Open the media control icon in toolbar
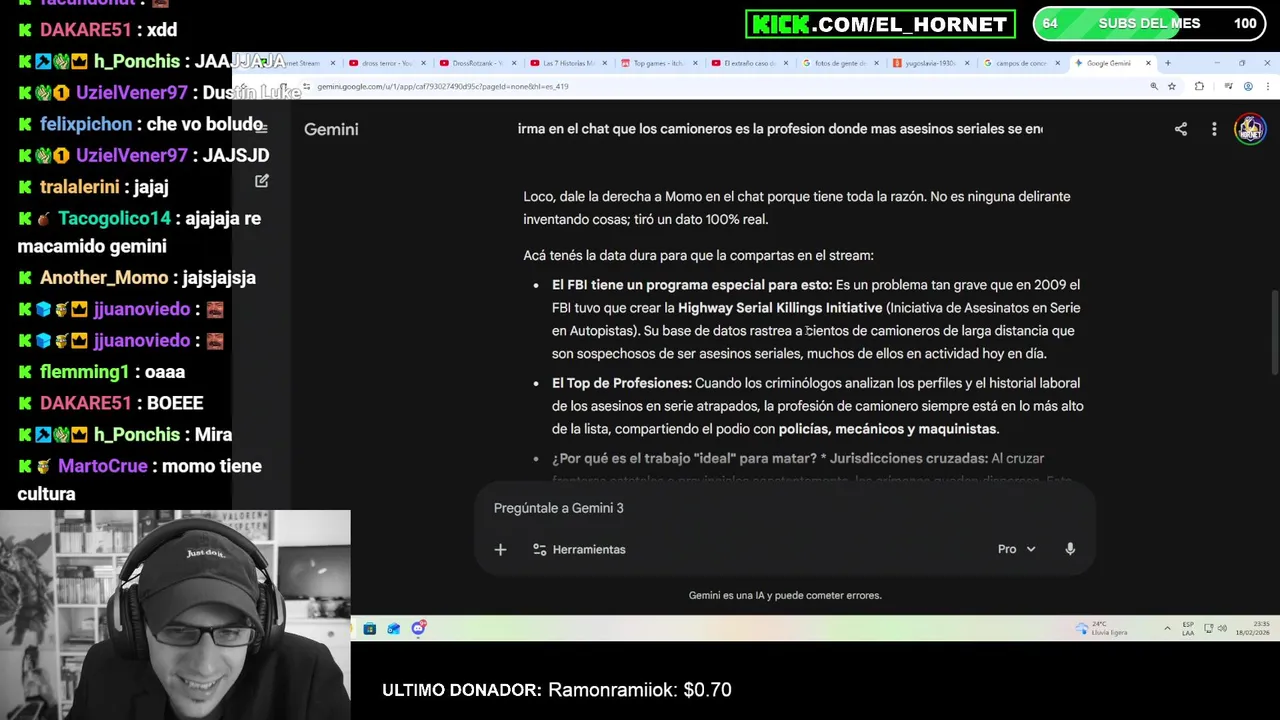1280x720 pixels. (x=1229, y=86)
